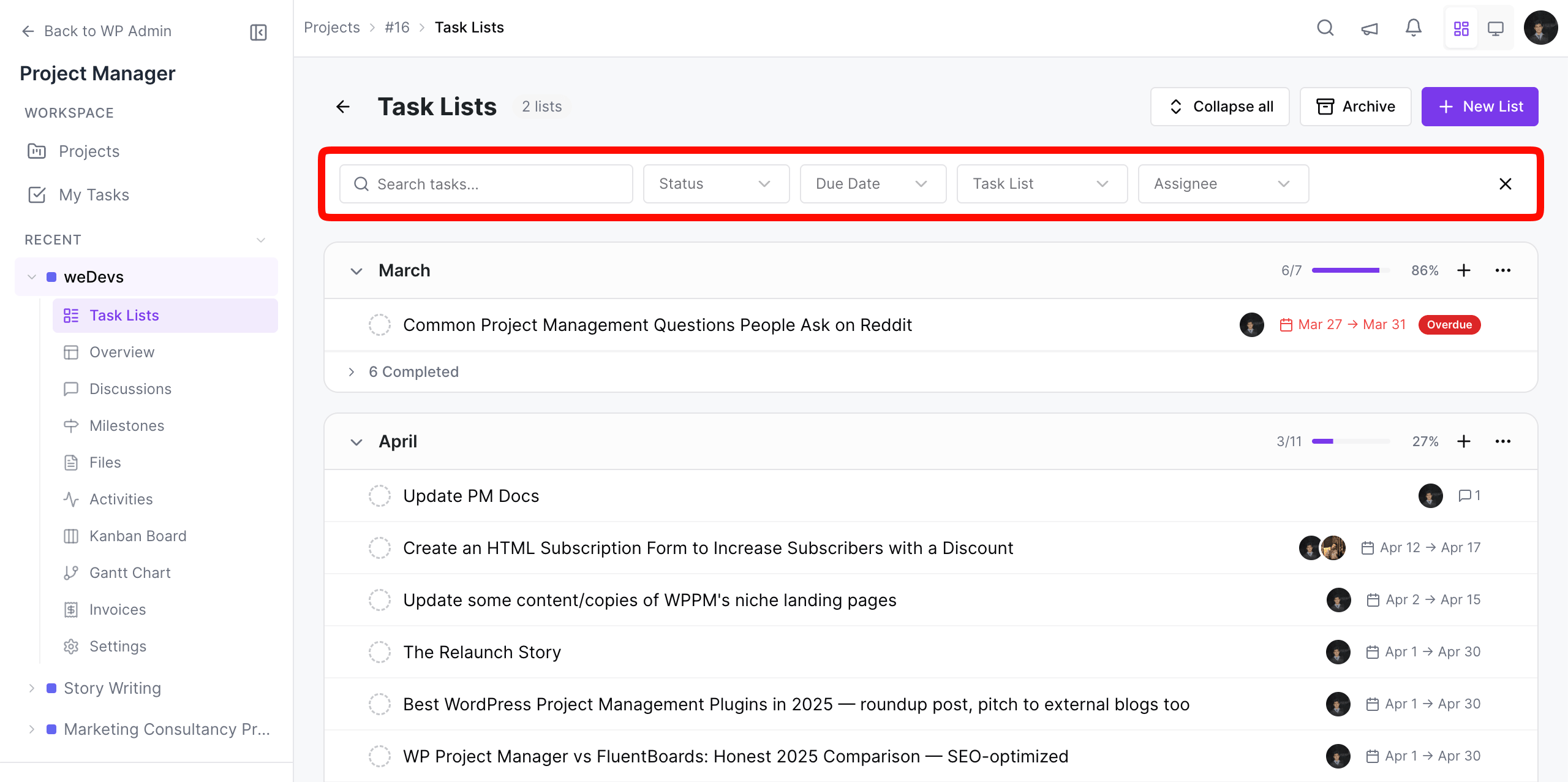Go to My Tasks in sidebar
1568x782 pixels.
coord(94,195)
